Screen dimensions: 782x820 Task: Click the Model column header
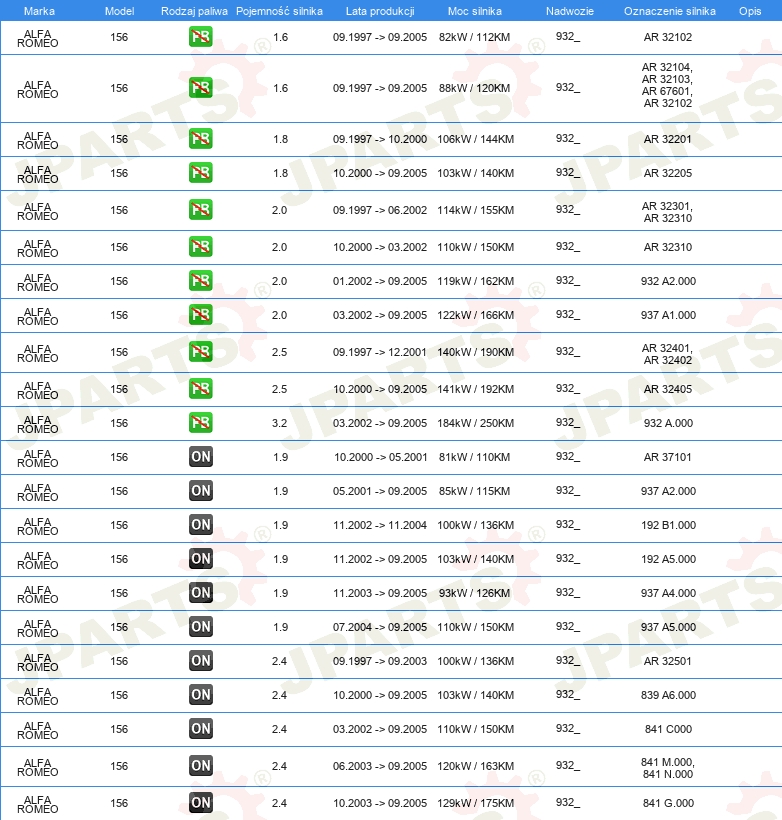coord(119,11)
